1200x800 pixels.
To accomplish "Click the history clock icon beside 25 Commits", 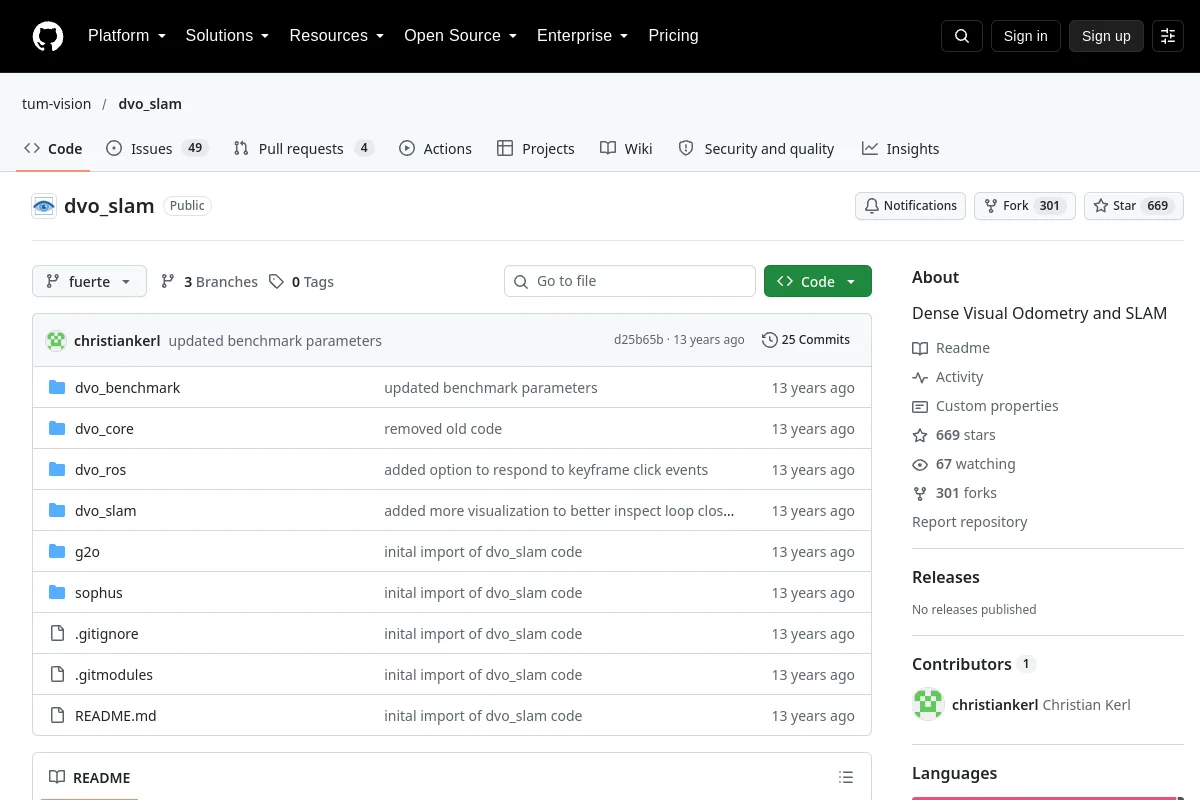I will pyautogui.click(x=769, y=340).
